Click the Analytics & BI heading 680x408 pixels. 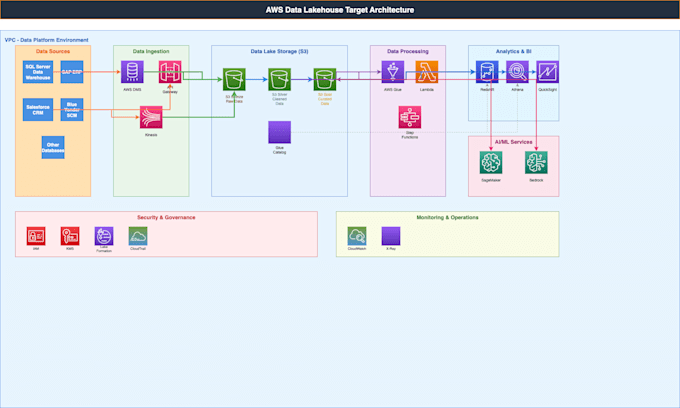click(513, 51)
